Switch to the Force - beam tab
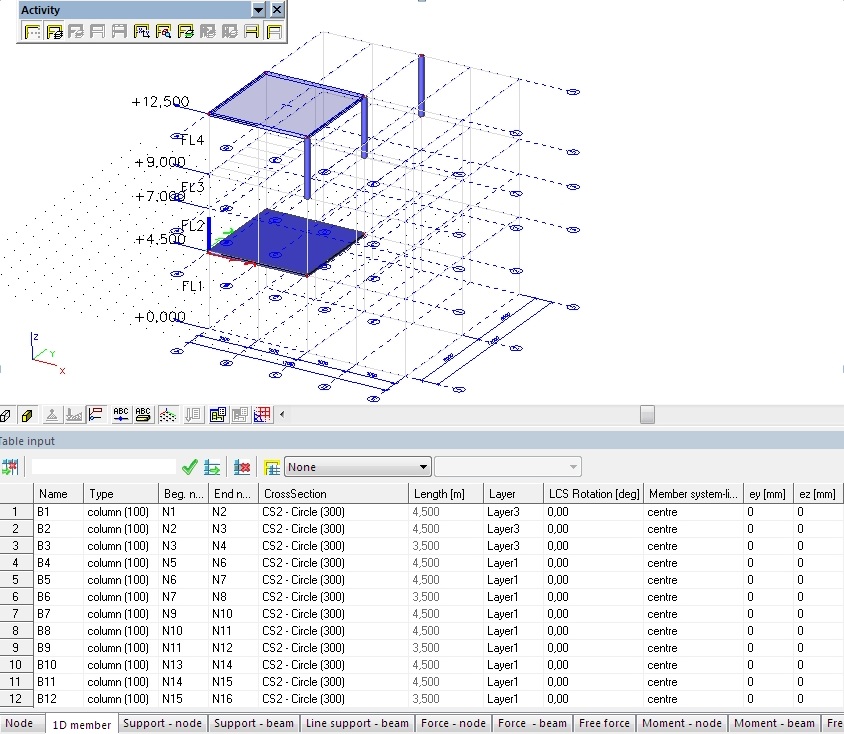 (532, 723)
